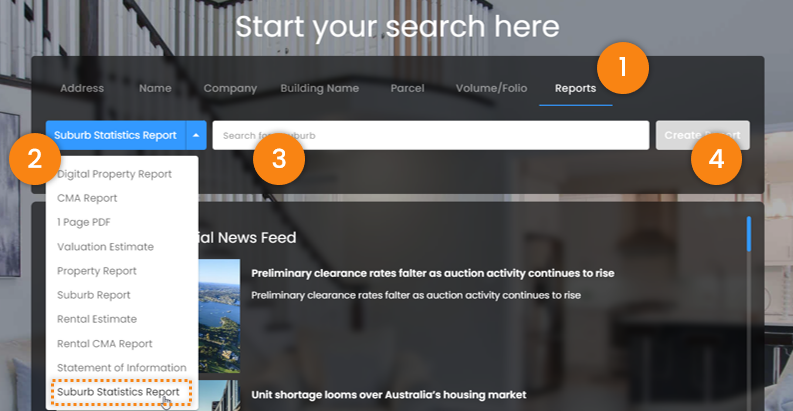Switch to the Building Name tab
This screenshot has width=793, height=411.
[320, 88]
